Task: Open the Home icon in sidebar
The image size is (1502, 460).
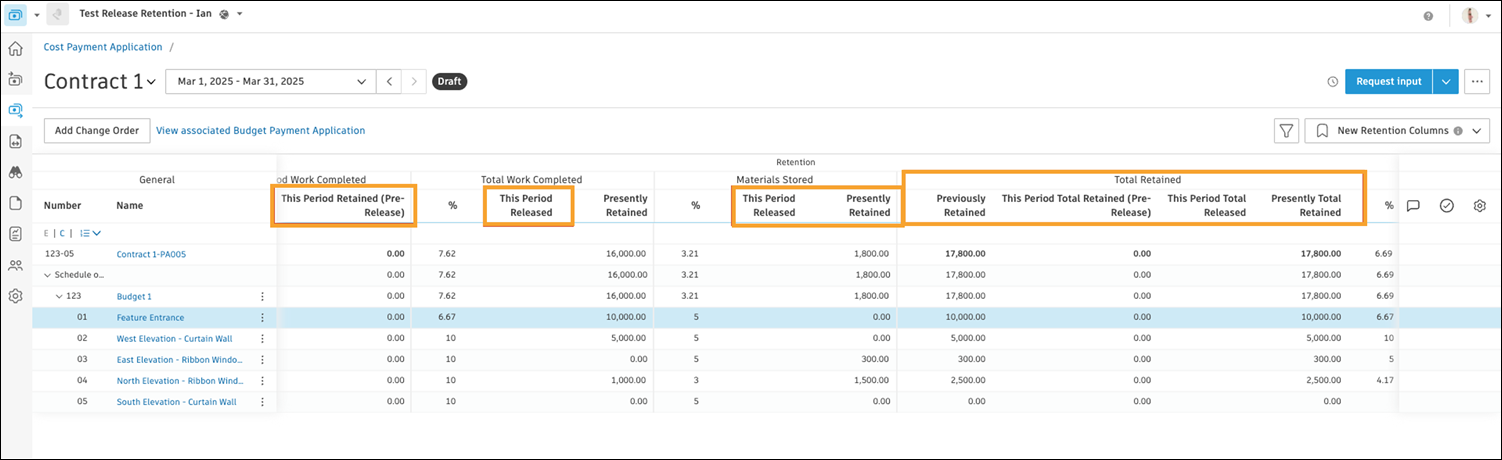Action: coord(15,49)
